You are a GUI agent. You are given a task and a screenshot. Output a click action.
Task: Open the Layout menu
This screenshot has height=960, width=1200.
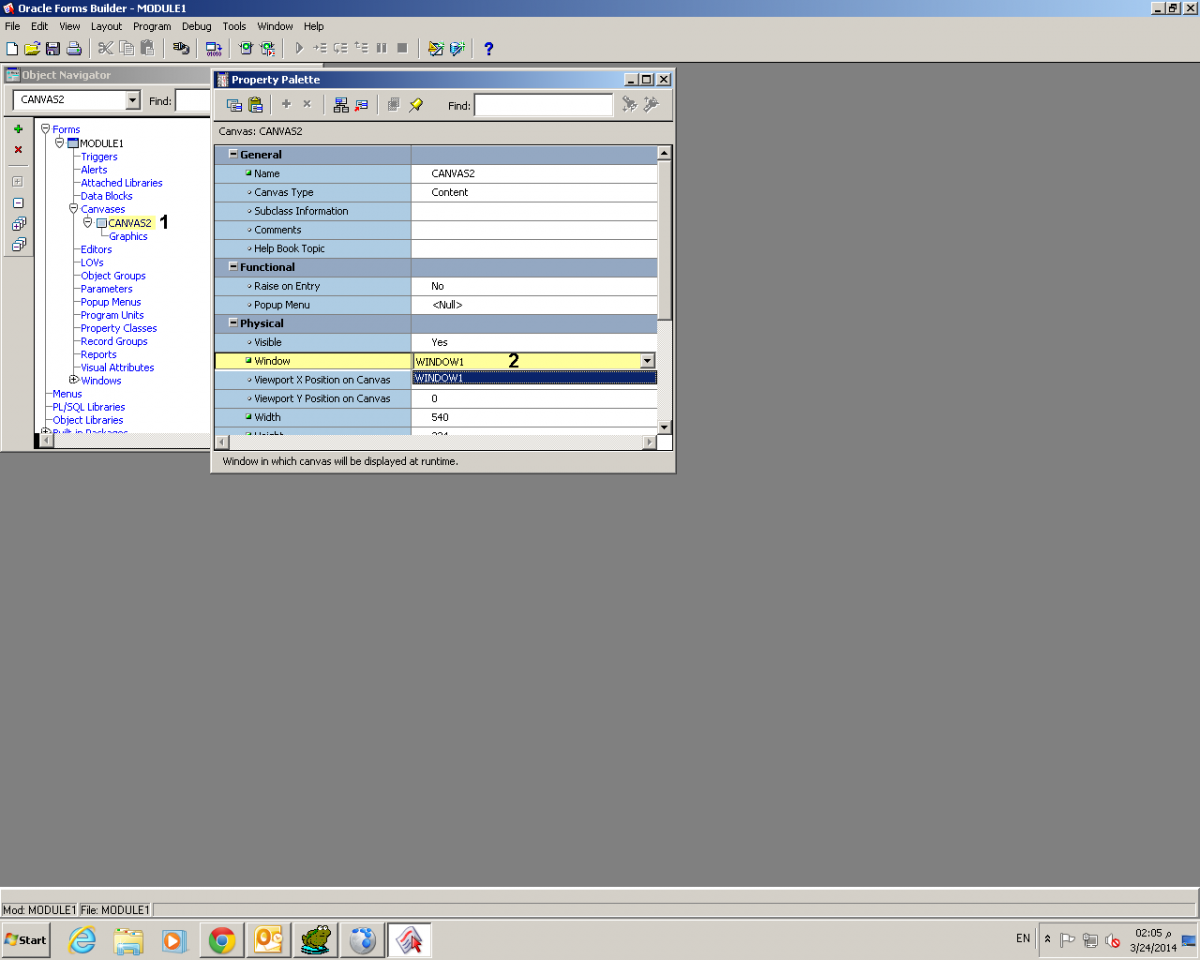tap(106, 26)
